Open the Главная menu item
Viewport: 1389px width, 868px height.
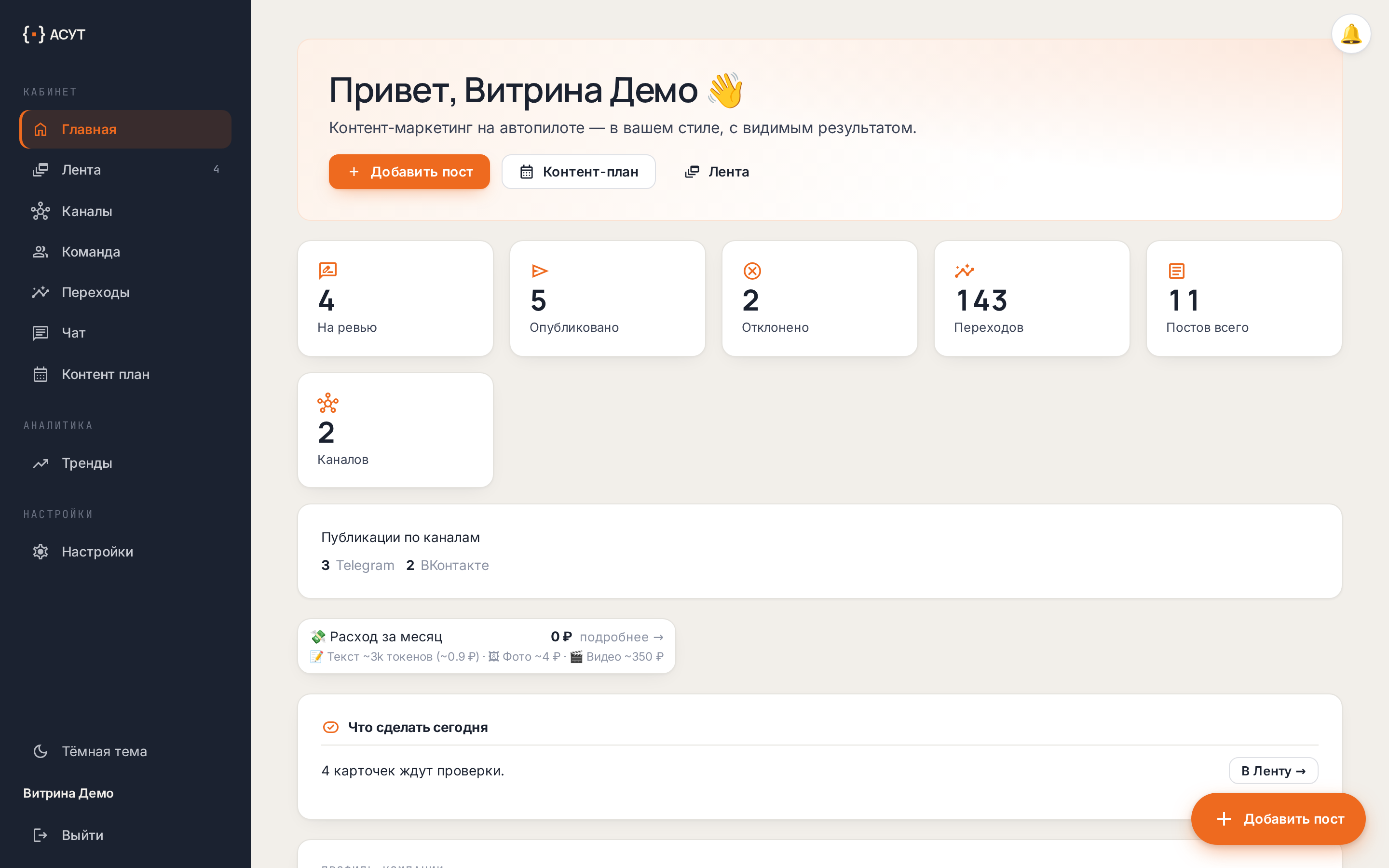(126, 129)
